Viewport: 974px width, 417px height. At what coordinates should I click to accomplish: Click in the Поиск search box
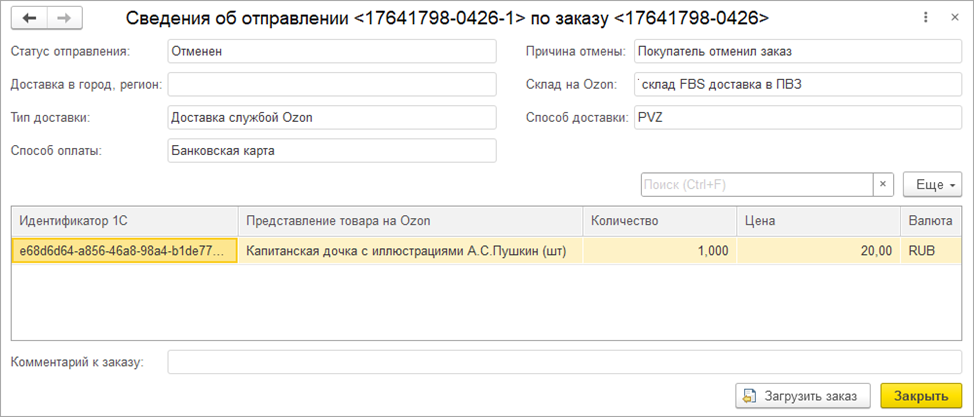(756, 185)
